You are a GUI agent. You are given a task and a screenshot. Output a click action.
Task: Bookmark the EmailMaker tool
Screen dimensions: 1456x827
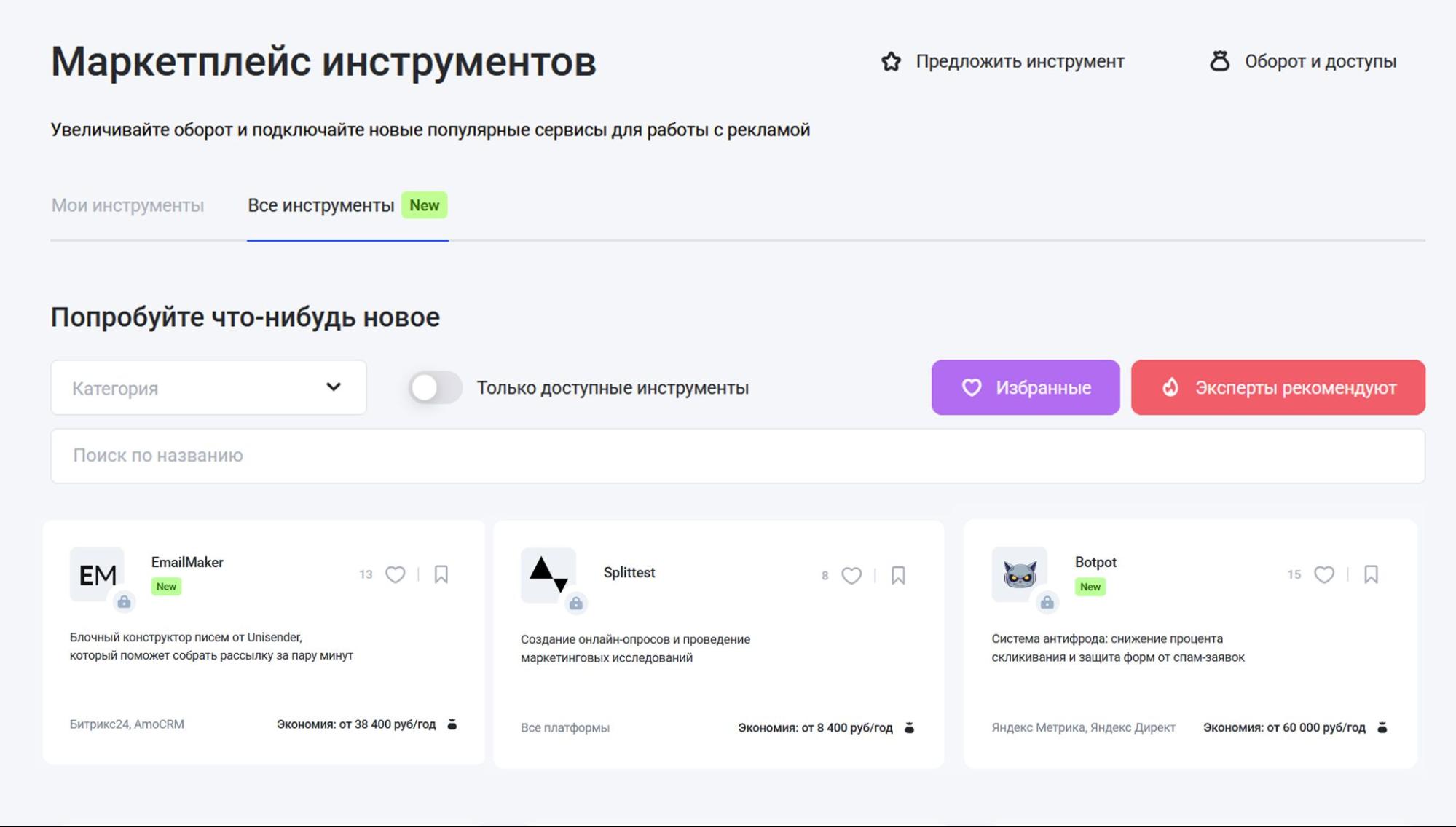[x=441, y=575]
